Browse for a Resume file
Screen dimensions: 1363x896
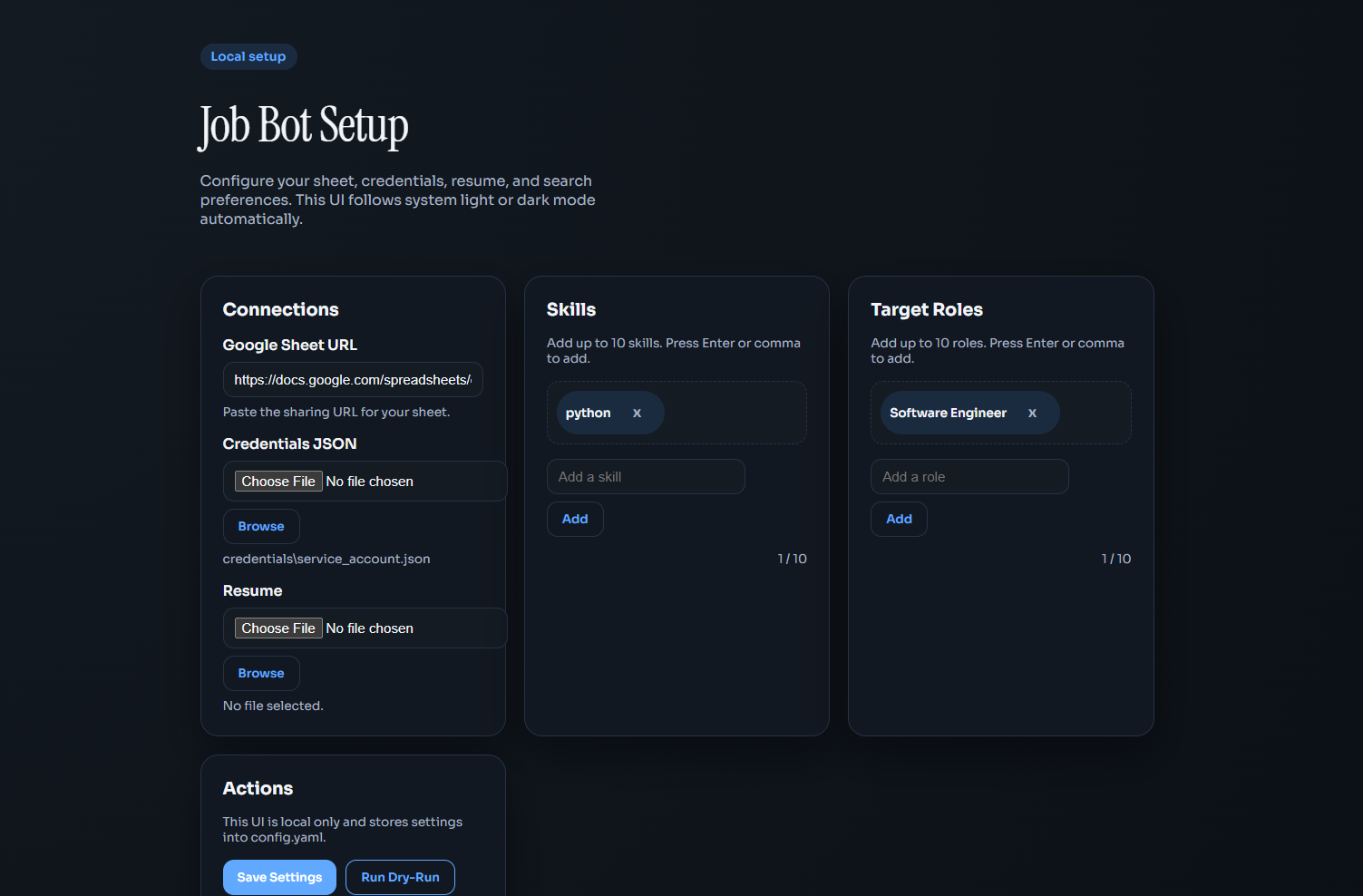pos(261,674)
